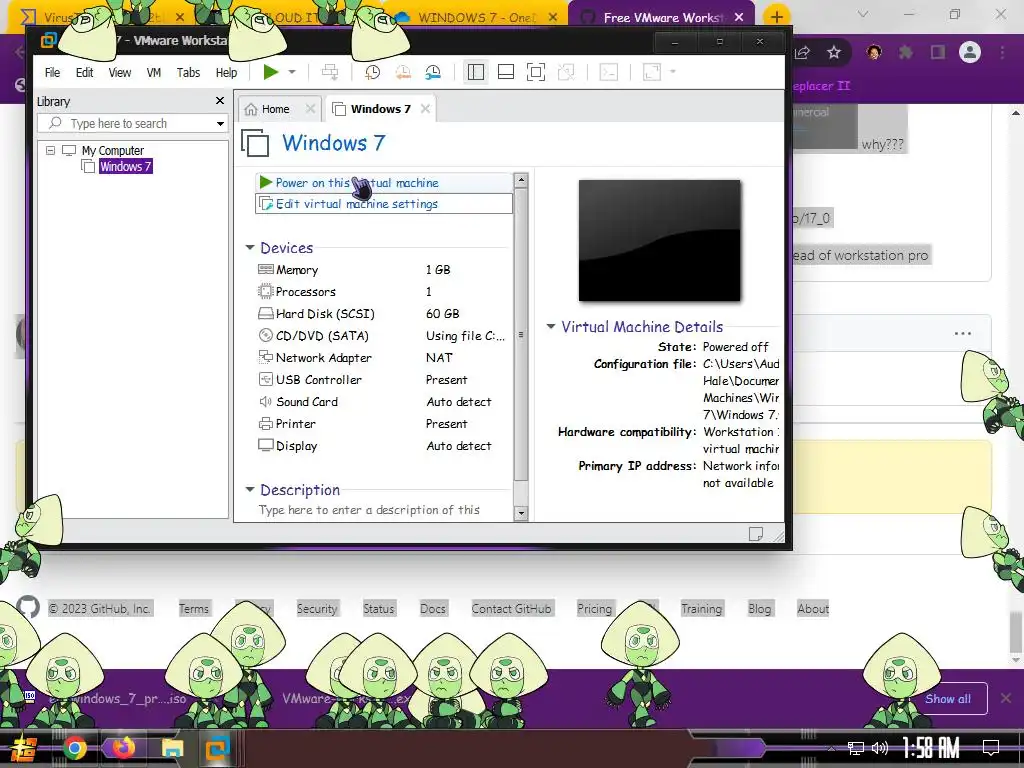
Task: Open File Explorer from the taskbar
Action: click(x=172, y=748)
